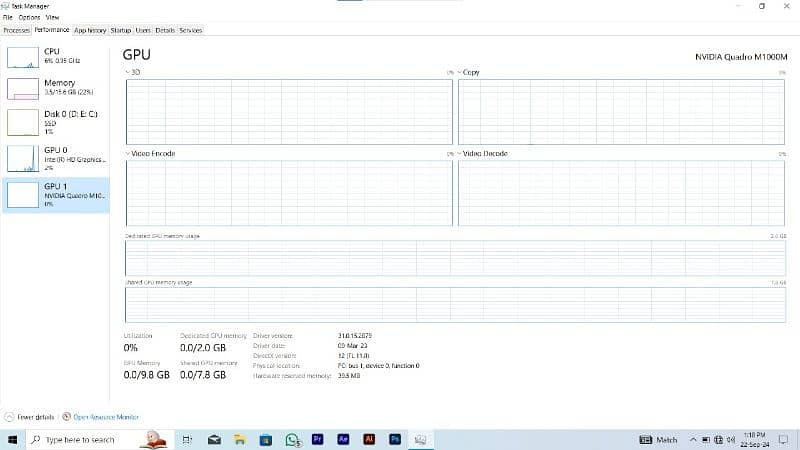800x450 pixels.
Task: Click the Windows Start button
Action: tap(13, 439)
